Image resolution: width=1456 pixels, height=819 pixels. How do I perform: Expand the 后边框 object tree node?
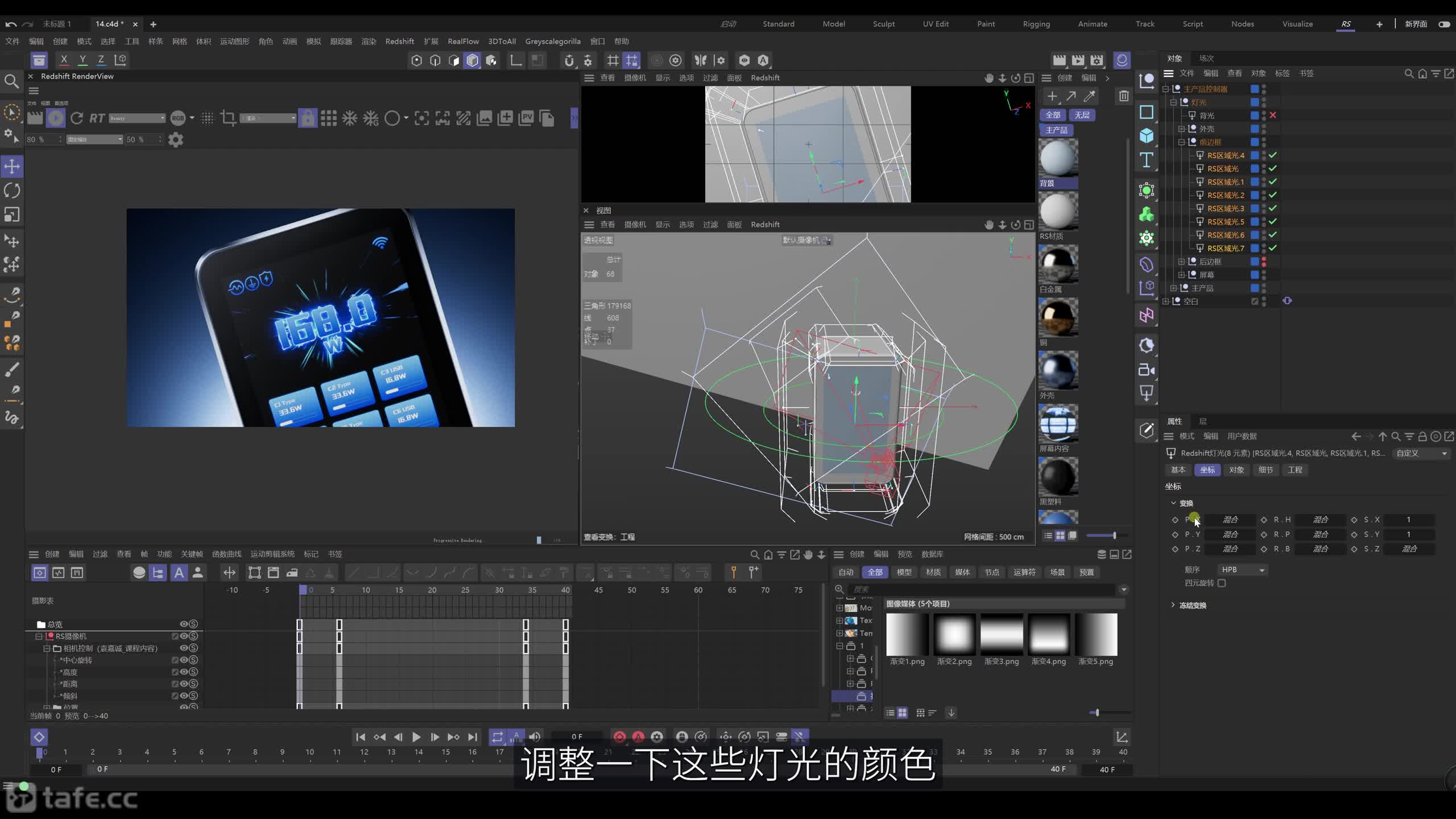click(1181, 262)
